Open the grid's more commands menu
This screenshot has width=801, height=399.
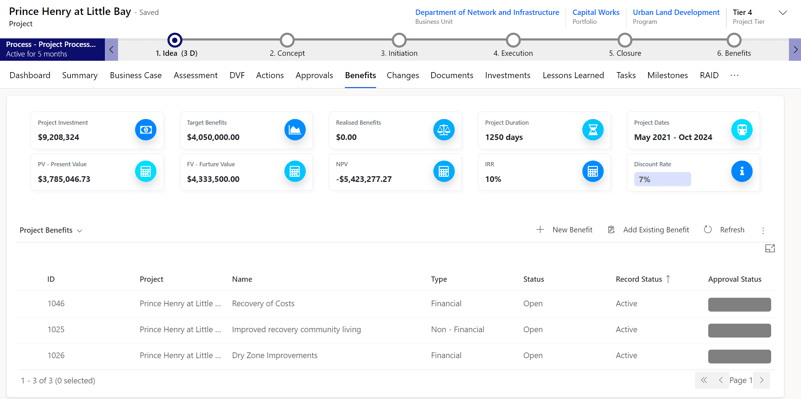click(763, 230)
